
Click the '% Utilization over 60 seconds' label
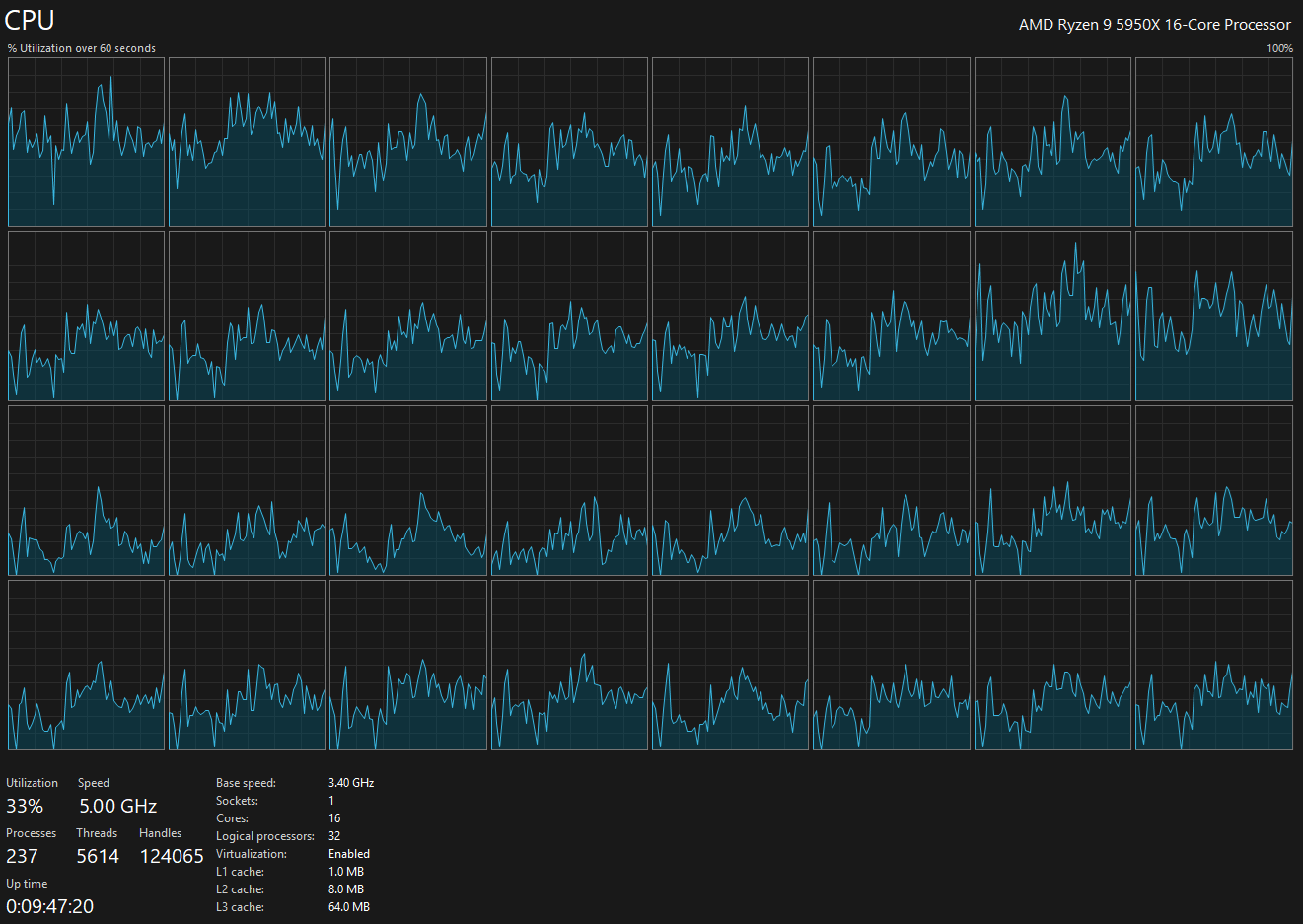(x=82, y=48)
